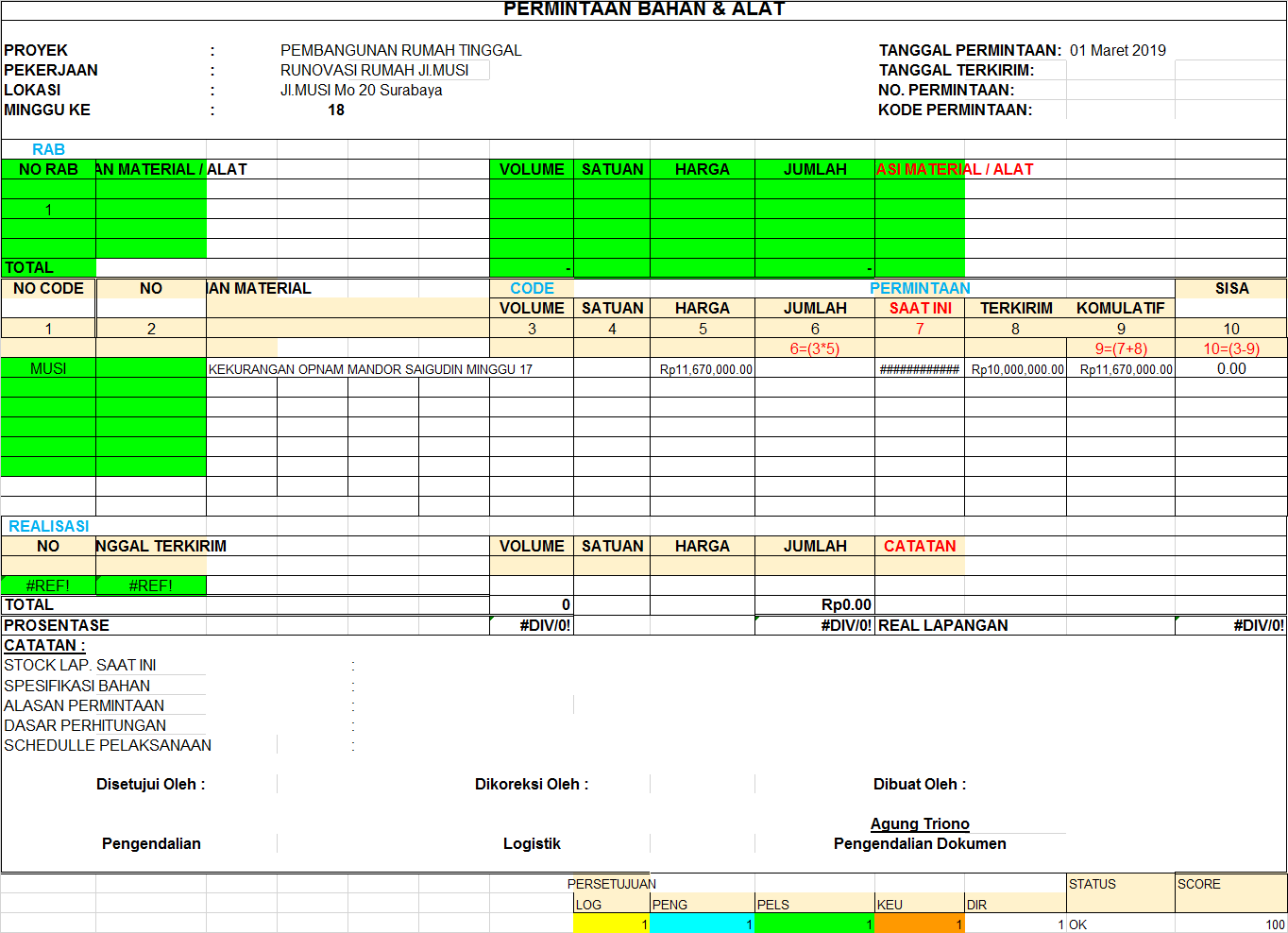The height and width of the screenshot is (933, 1288).
Task: Select the Logistik signature label
Action: [x=532, y=843]
